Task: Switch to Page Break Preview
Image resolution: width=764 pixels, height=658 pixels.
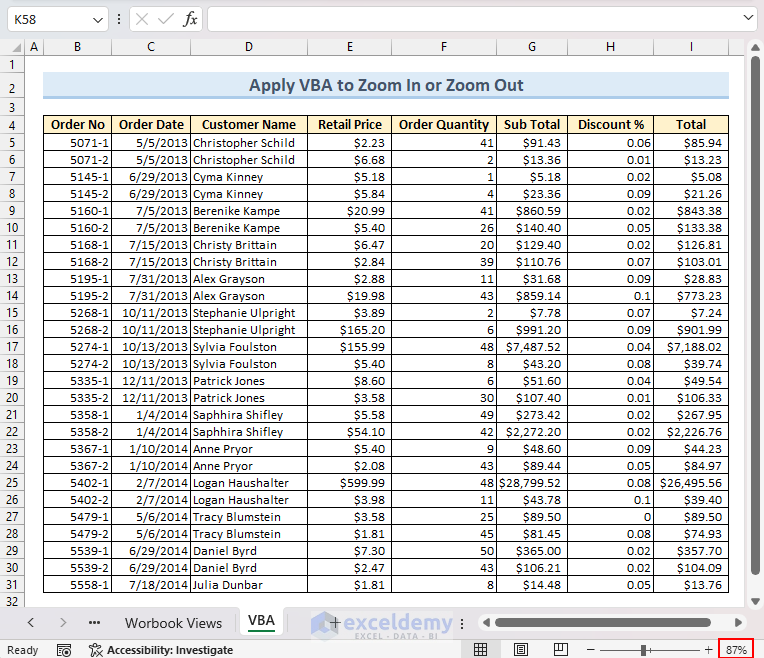Action: 561,650
